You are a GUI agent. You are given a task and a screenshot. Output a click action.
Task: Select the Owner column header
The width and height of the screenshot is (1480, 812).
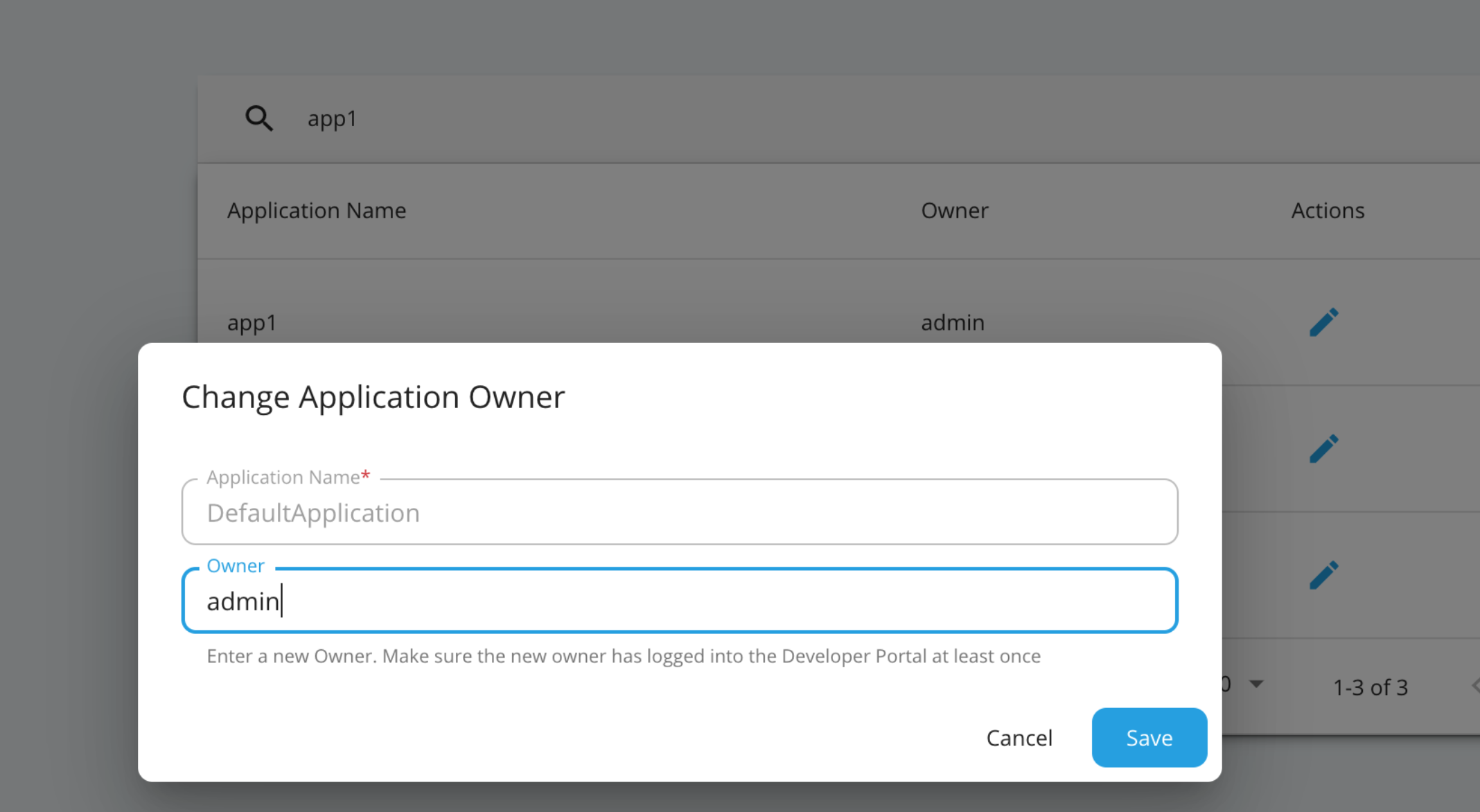[954, 210]
